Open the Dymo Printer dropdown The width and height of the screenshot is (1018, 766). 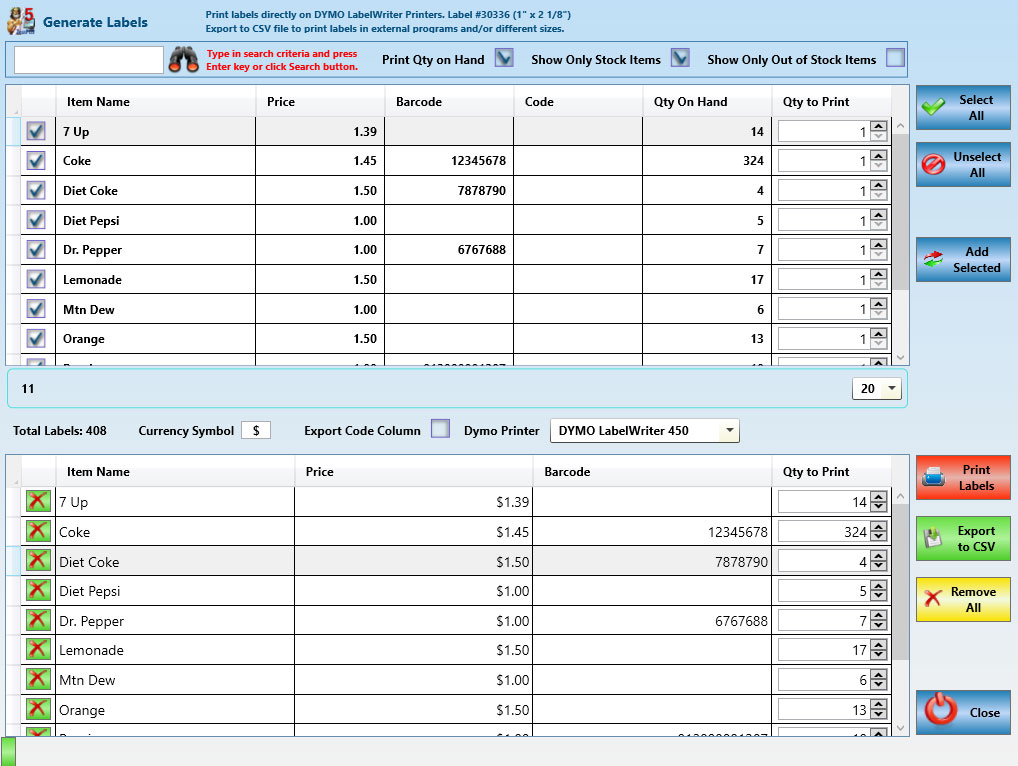click(645, 430)
